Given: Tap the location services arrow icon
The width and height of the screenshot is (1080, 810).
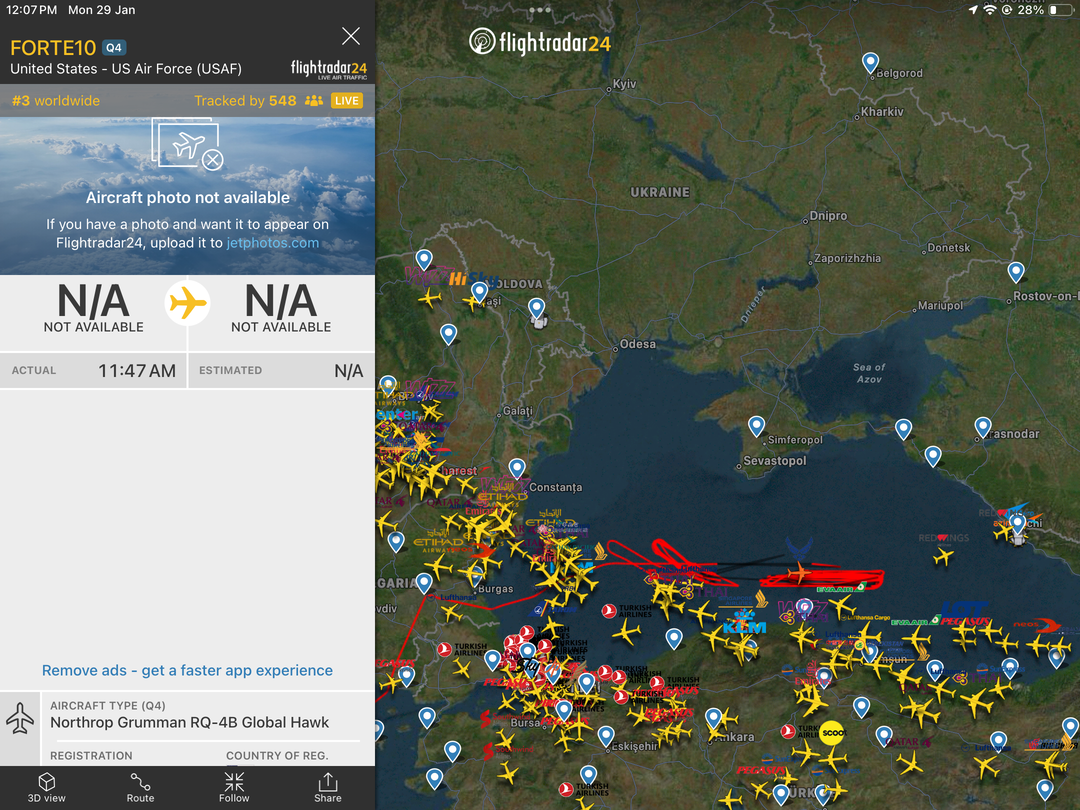Looking at the screenshot, I should (x=973, y=10).
